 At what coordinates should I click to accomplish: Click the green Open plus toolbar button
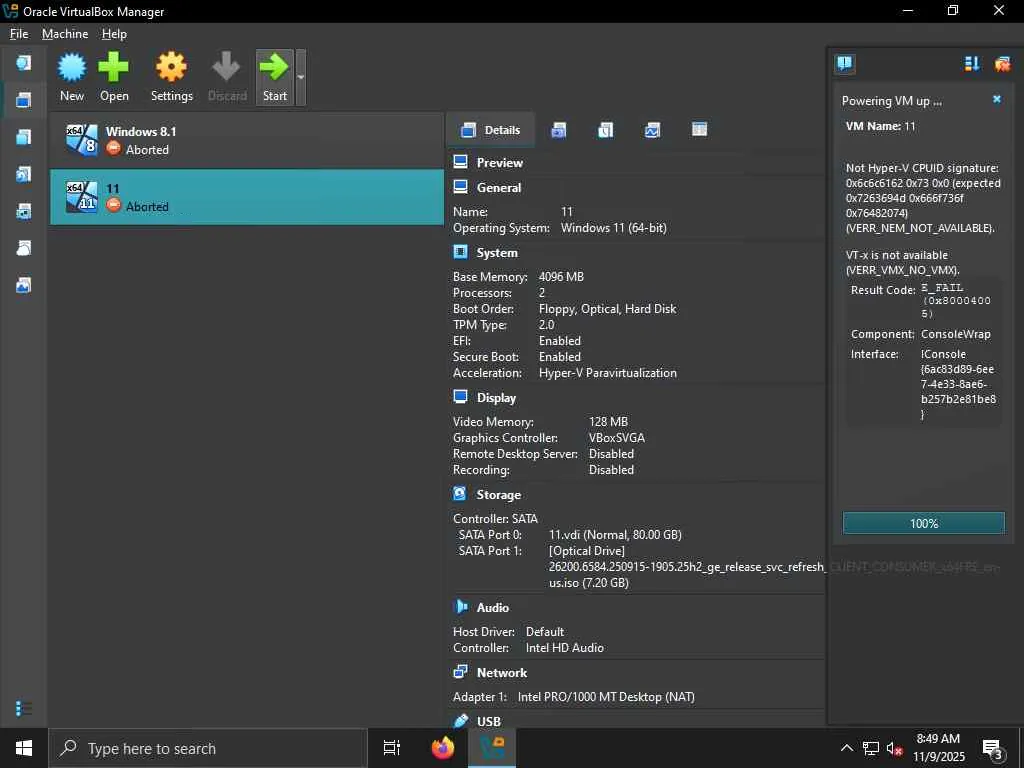click(x=114, y=77)
